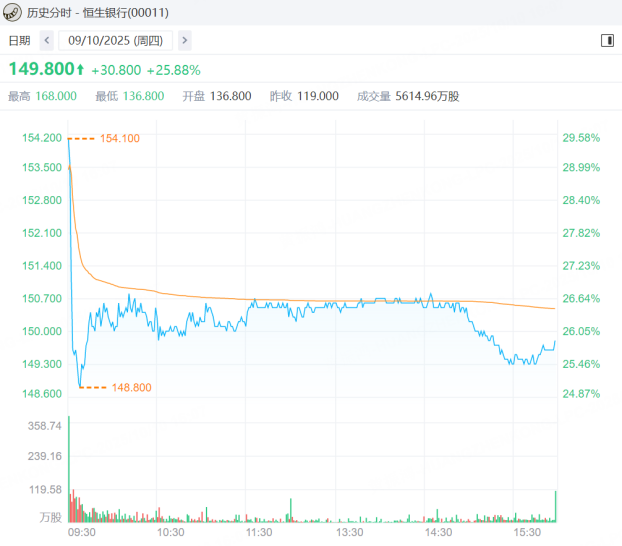Click the high marker label 154.100
Image resolution: width=622 pixels, height=546 pixels.
coord(120,138)
